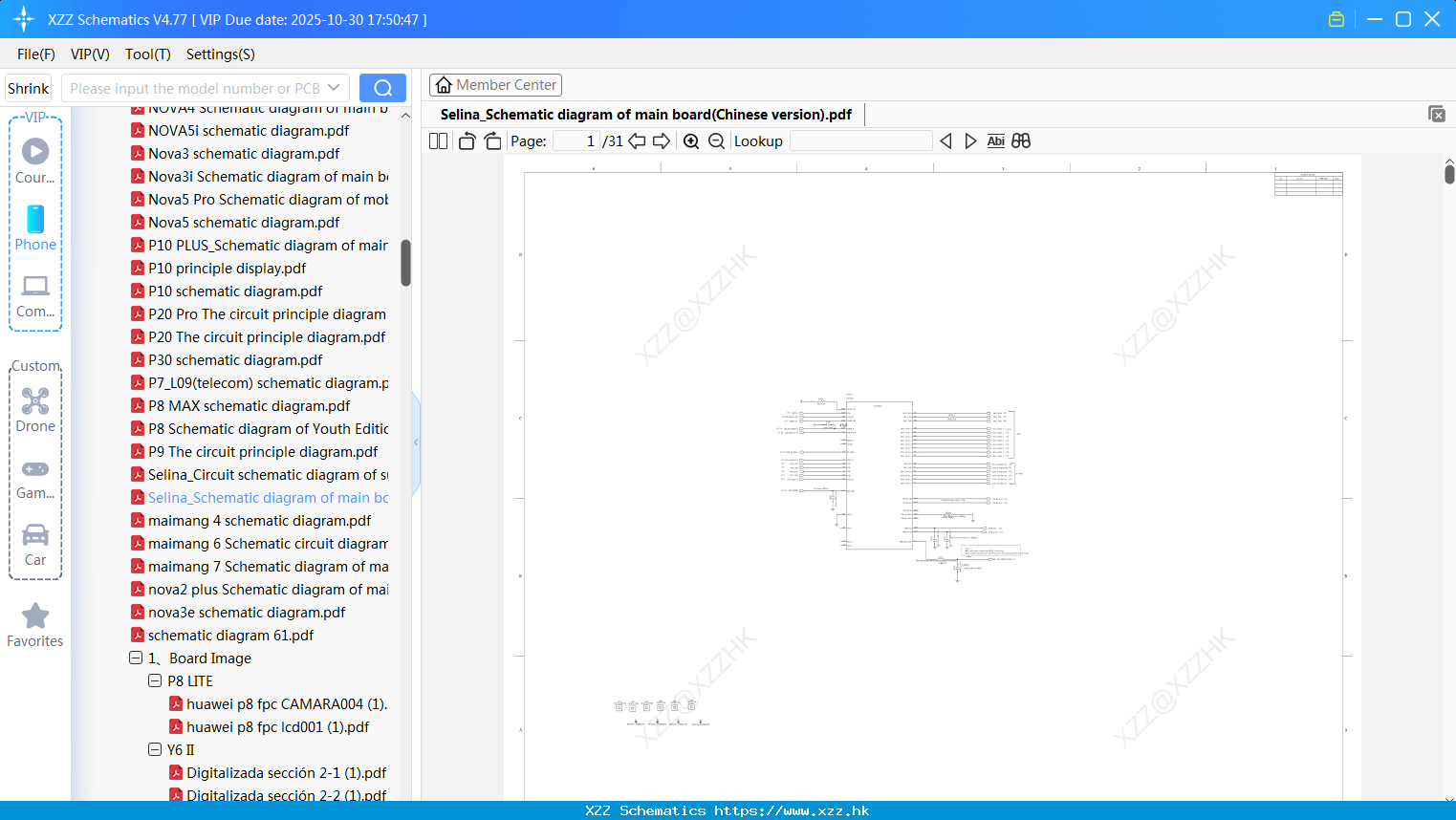Click the page number field
The height and width of the screenshot is (820, 1456).
pos(576,140)
